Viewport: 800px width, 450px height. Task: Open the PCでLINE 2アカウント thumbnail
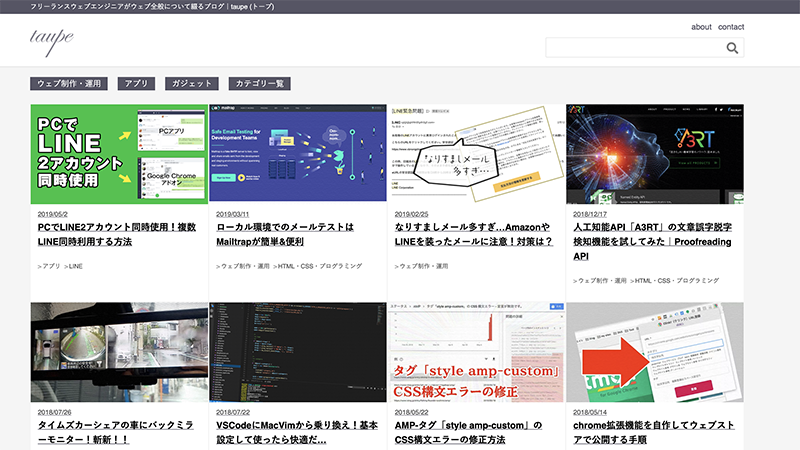click(x=119, y=154)
